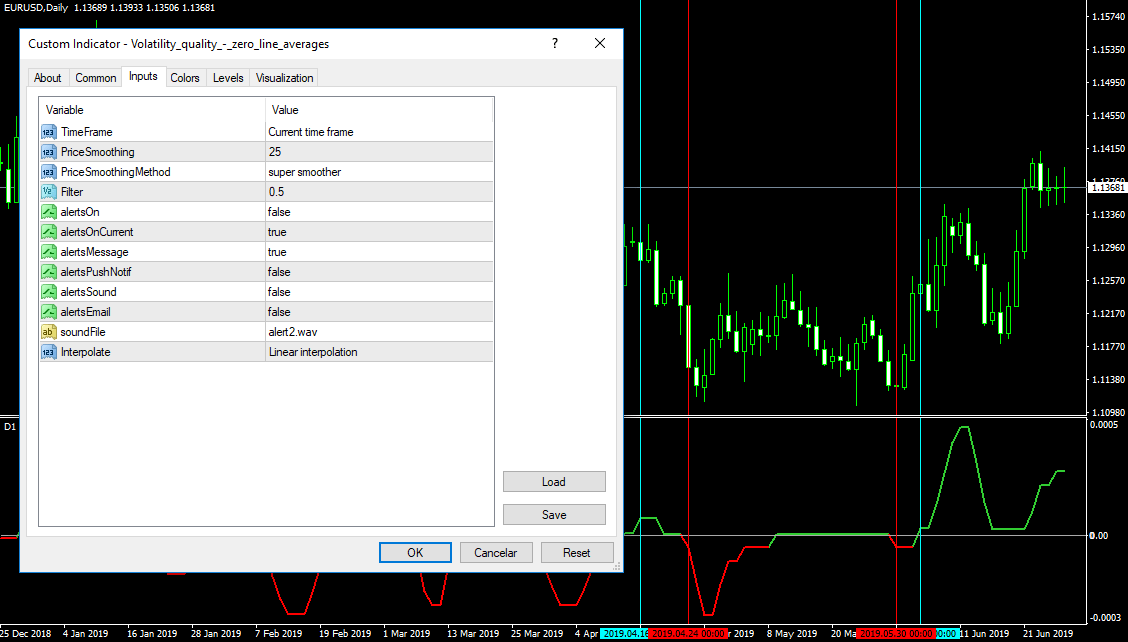This screenshot has width=1128, height=642.
Task: Close the Custom Indicator dialog
Action: [x=600, y=43]
